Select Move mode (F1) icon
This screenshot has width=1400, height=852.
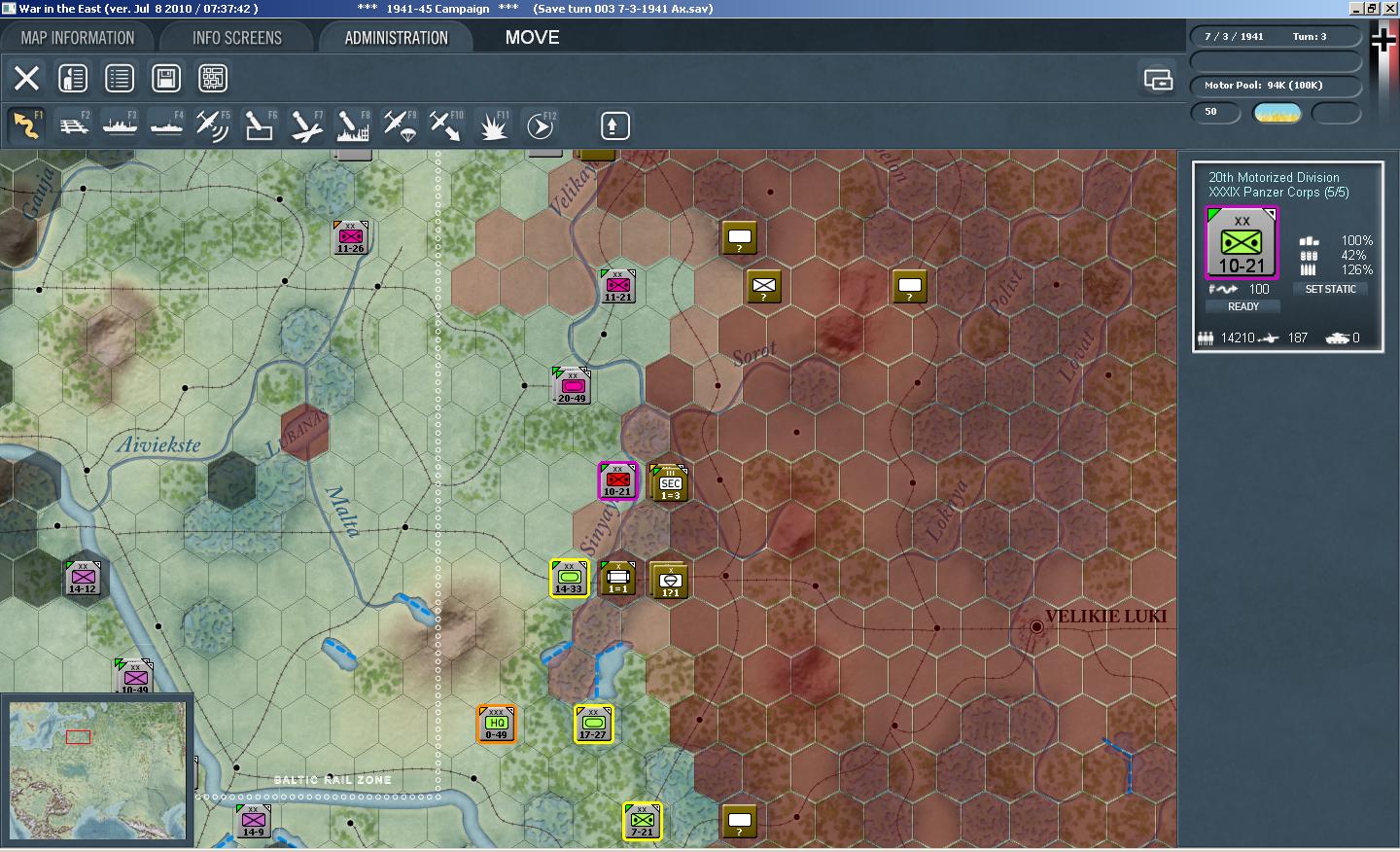[26, 125]
